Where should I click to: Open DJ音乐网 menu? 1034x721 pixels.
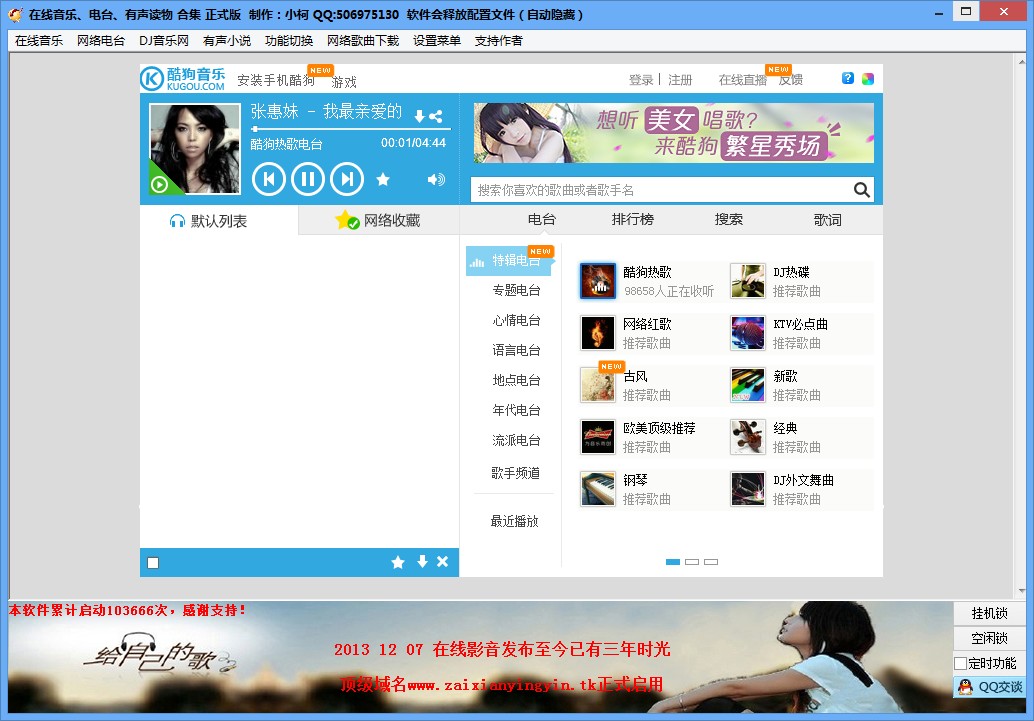point(164,41)
